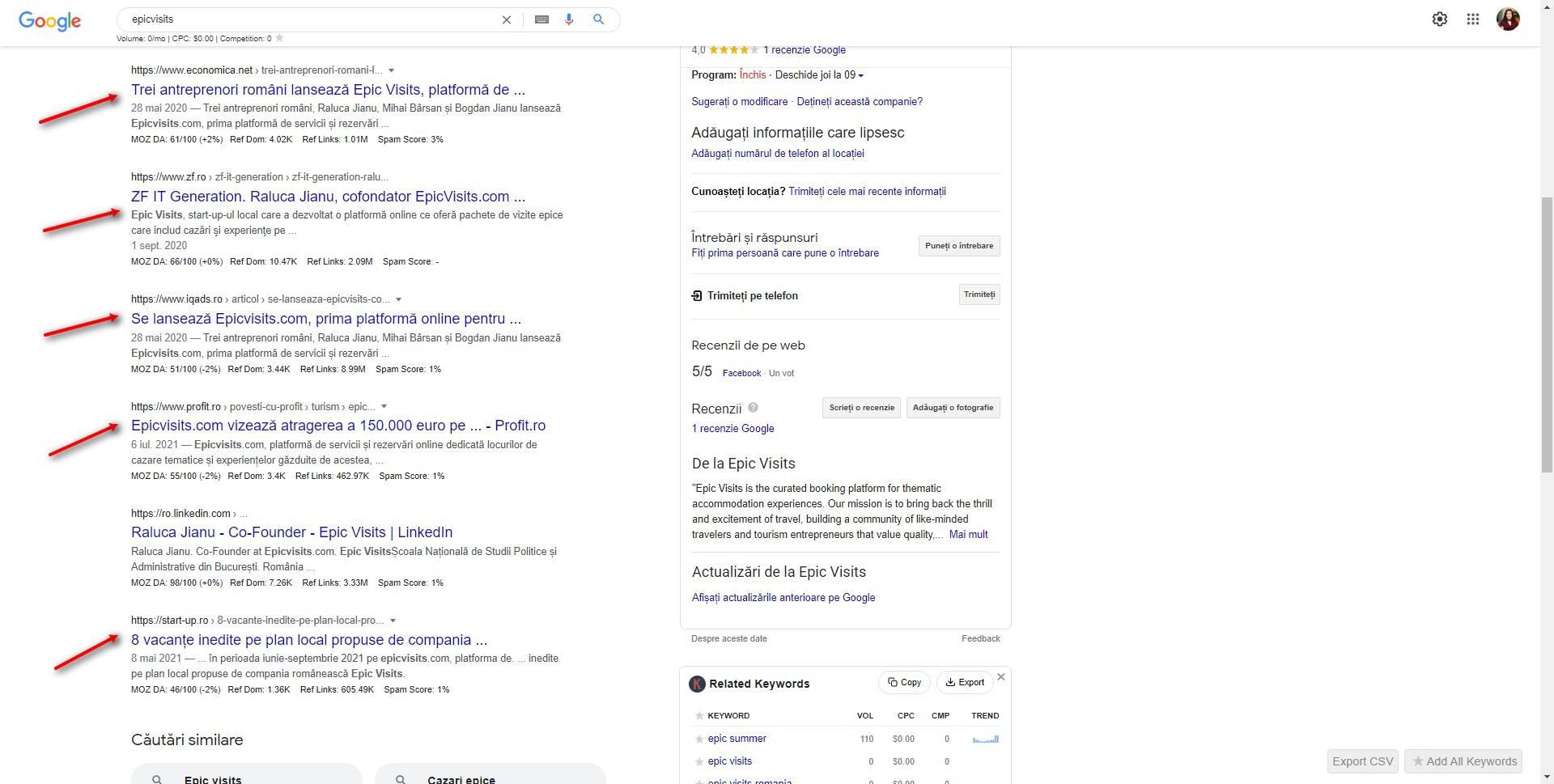Expand options arrow for start-up.ro result

coord(393,621)
